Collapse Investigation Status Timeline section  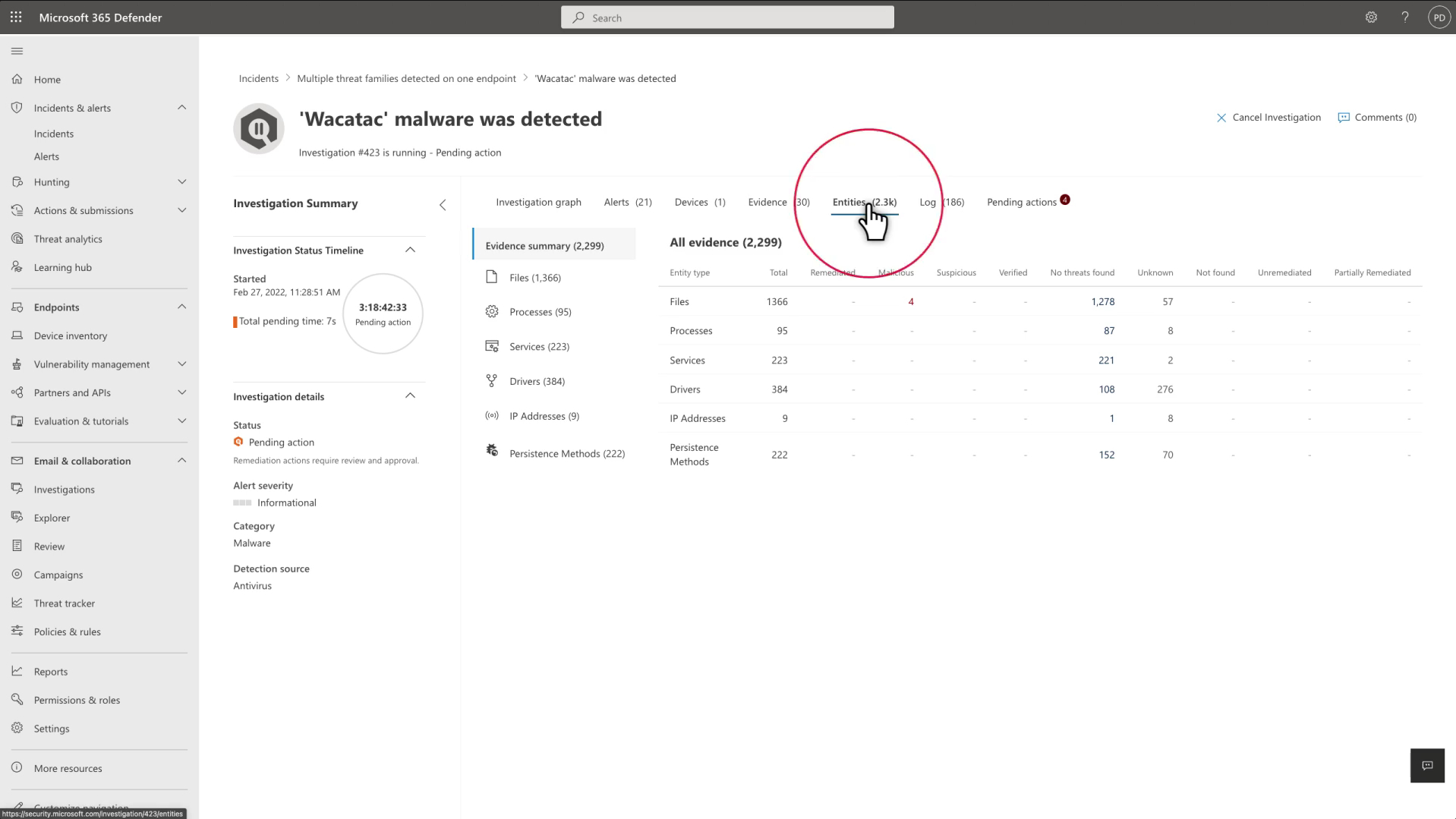click(410, 250)
